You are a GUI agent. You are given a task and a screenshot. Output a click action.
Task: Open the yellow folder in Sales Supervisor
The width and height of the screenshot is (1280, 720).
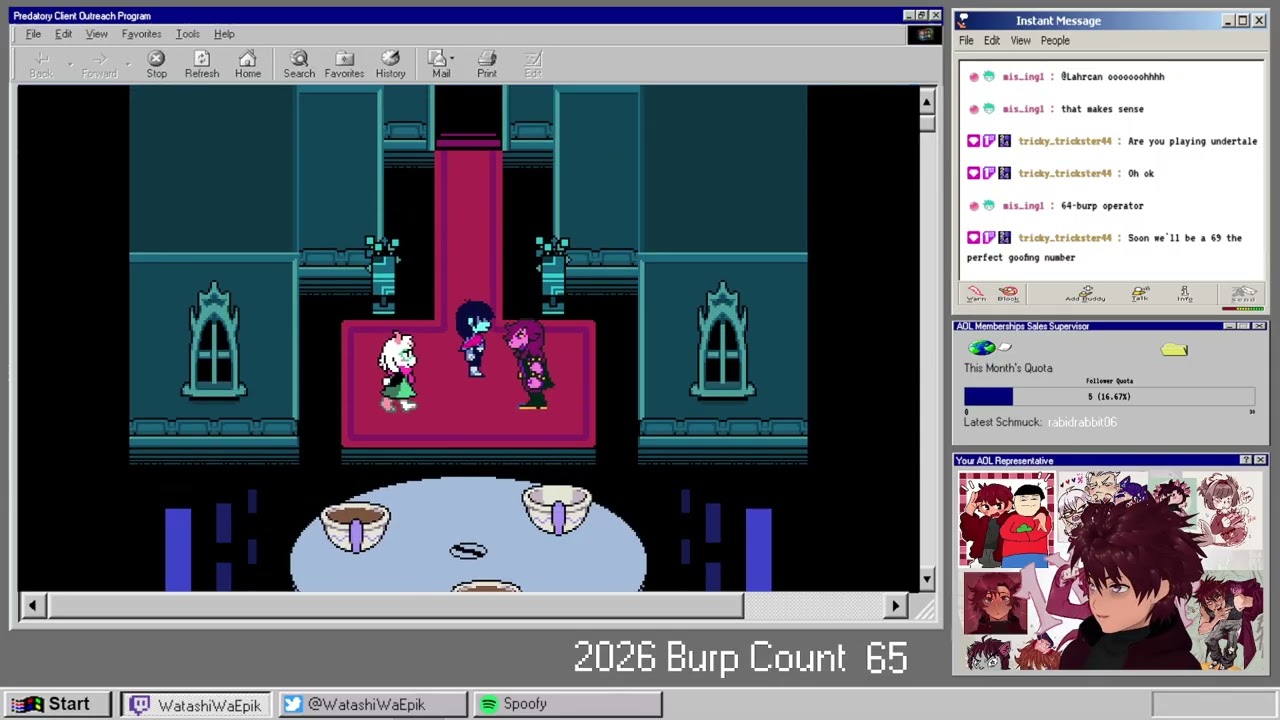pyautogui.click(x=1174, y=349)
